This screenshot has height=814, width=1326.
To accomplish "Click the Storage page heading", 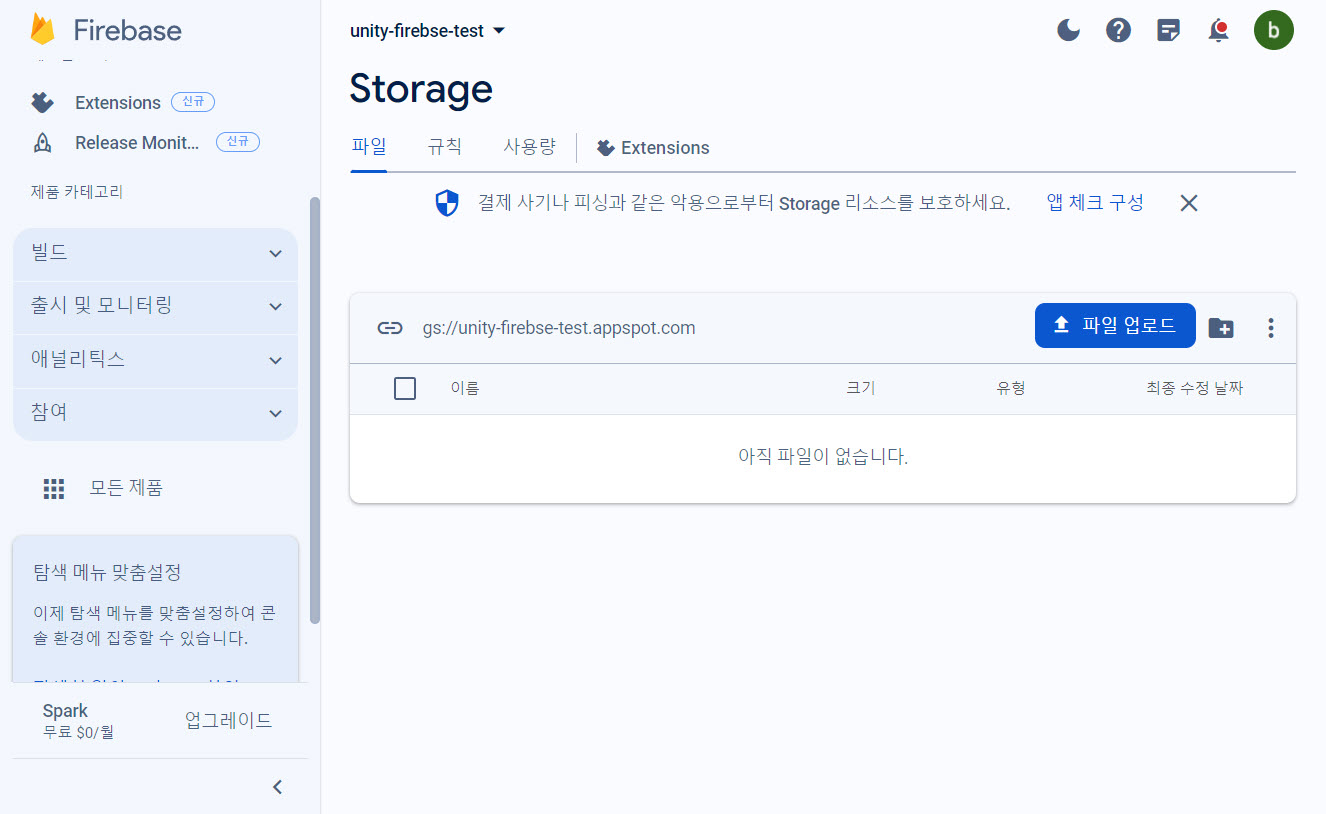I will tap(421, 89).
